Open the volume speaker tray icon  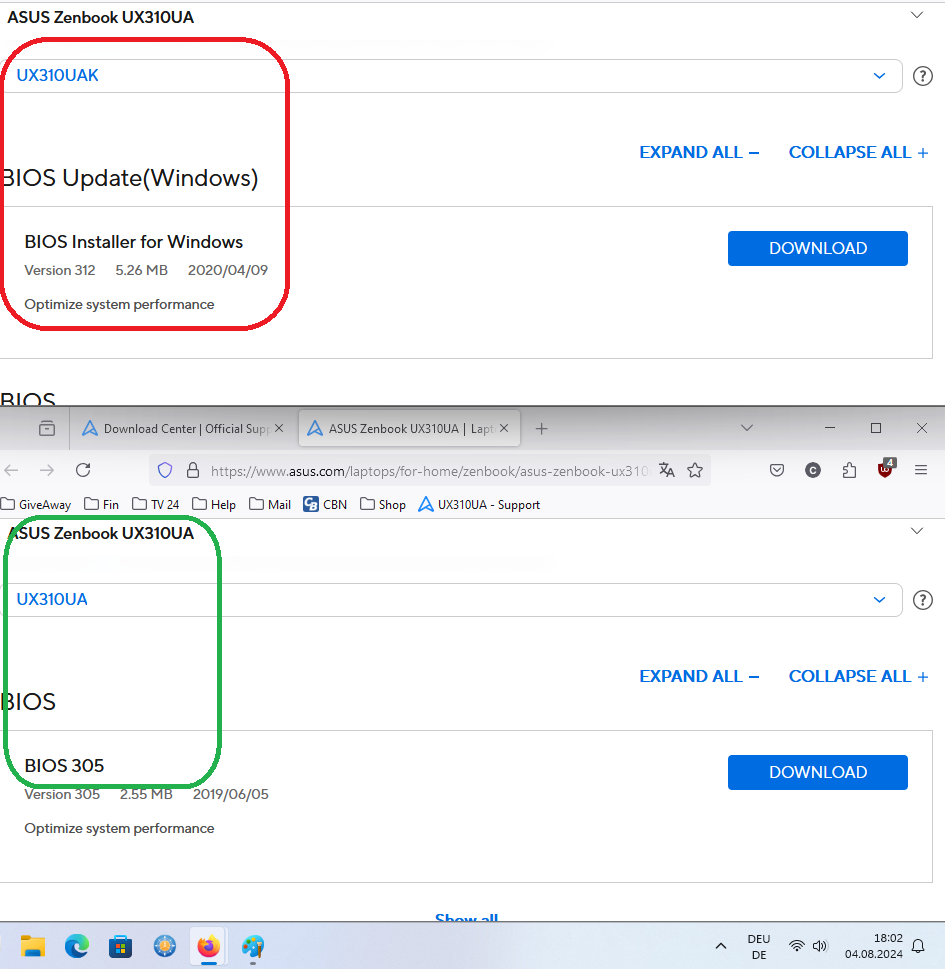pyautogui.click(x=820, y=946)
